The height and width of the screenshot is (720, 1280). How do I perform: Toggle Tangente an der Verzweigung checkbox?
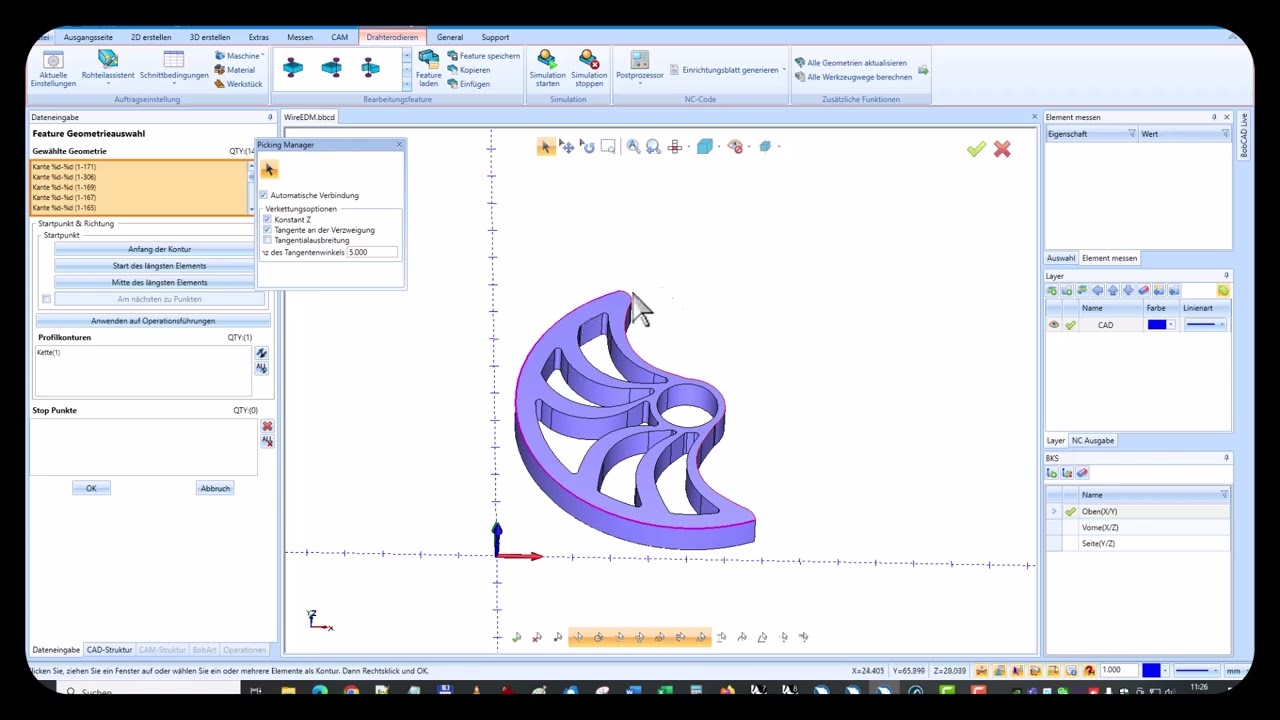point(267,230)
